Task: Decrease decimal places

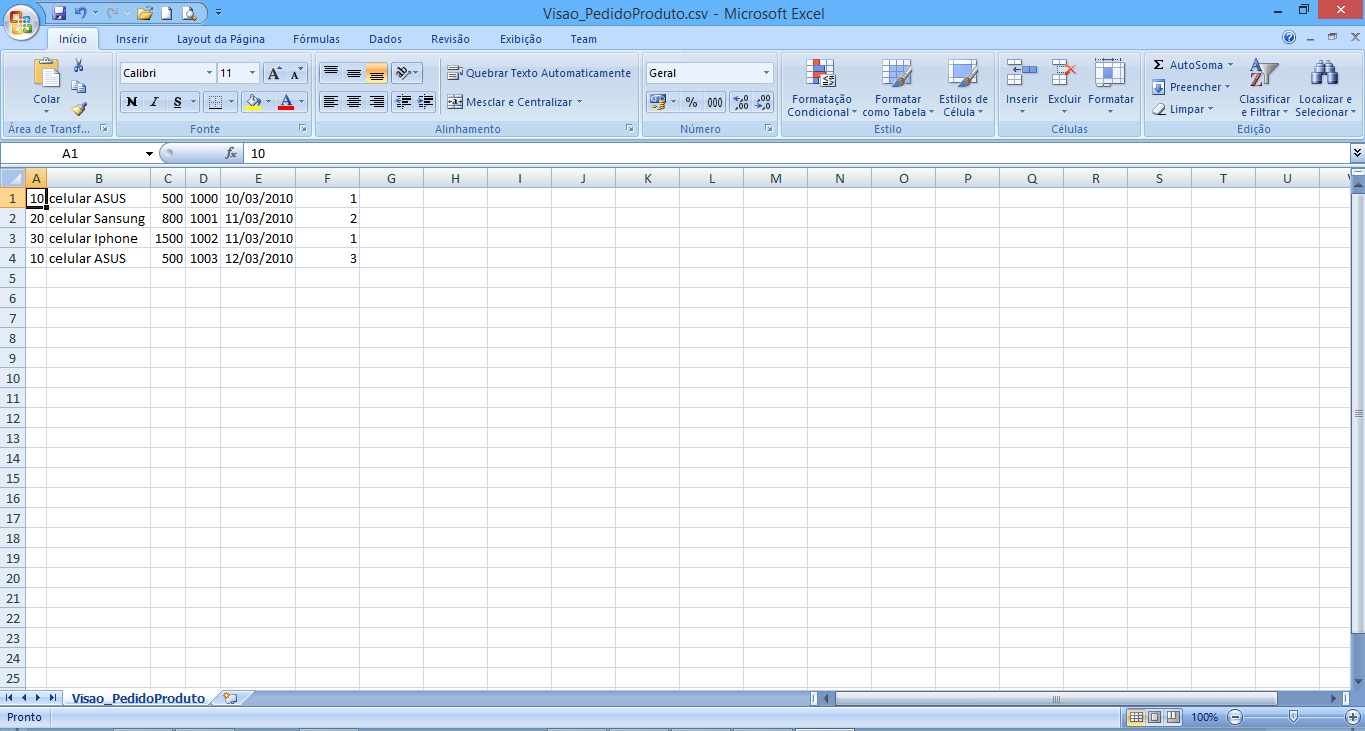Action: click(x=764, y=102)
